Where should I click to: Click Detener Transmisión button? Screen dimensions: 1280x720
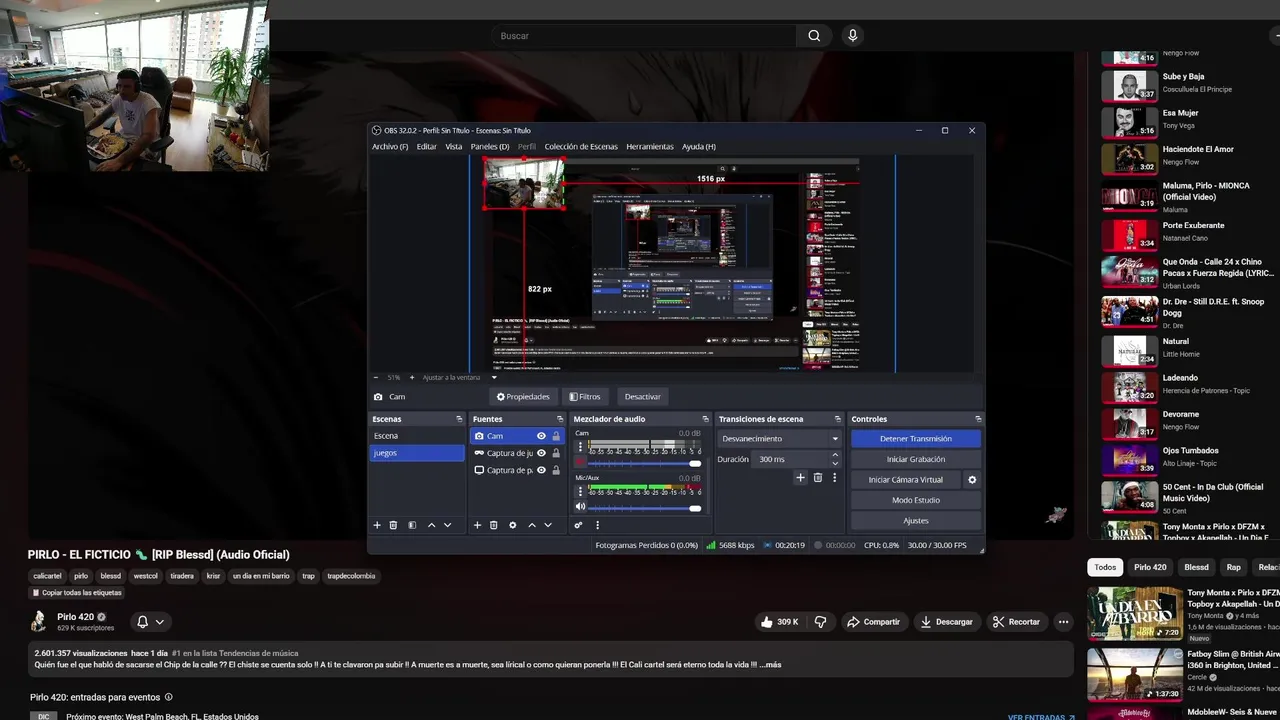[x=916, y=439]
